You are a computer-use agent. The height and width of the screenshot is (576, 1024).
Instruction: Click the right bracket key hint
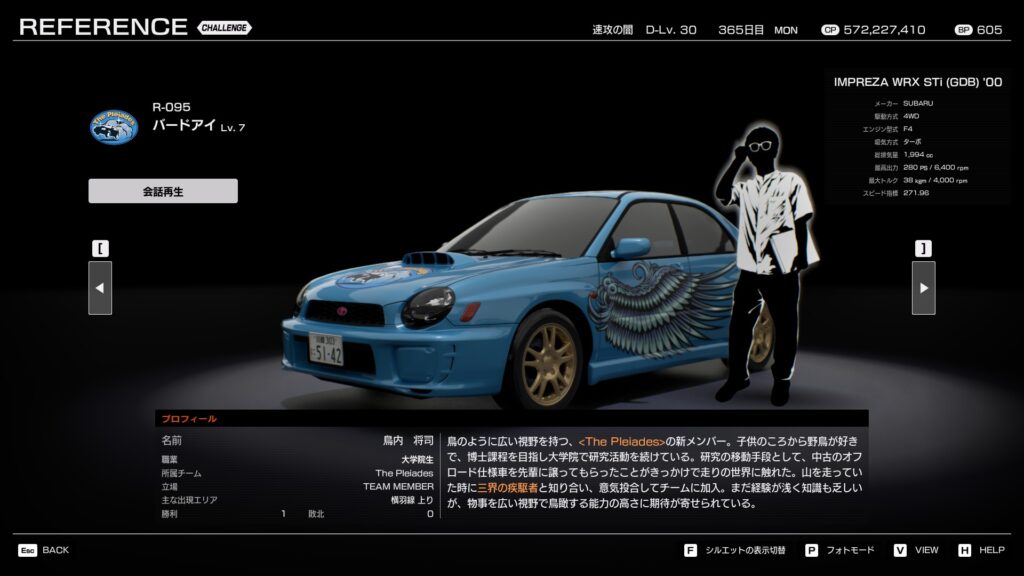[923, 248]
